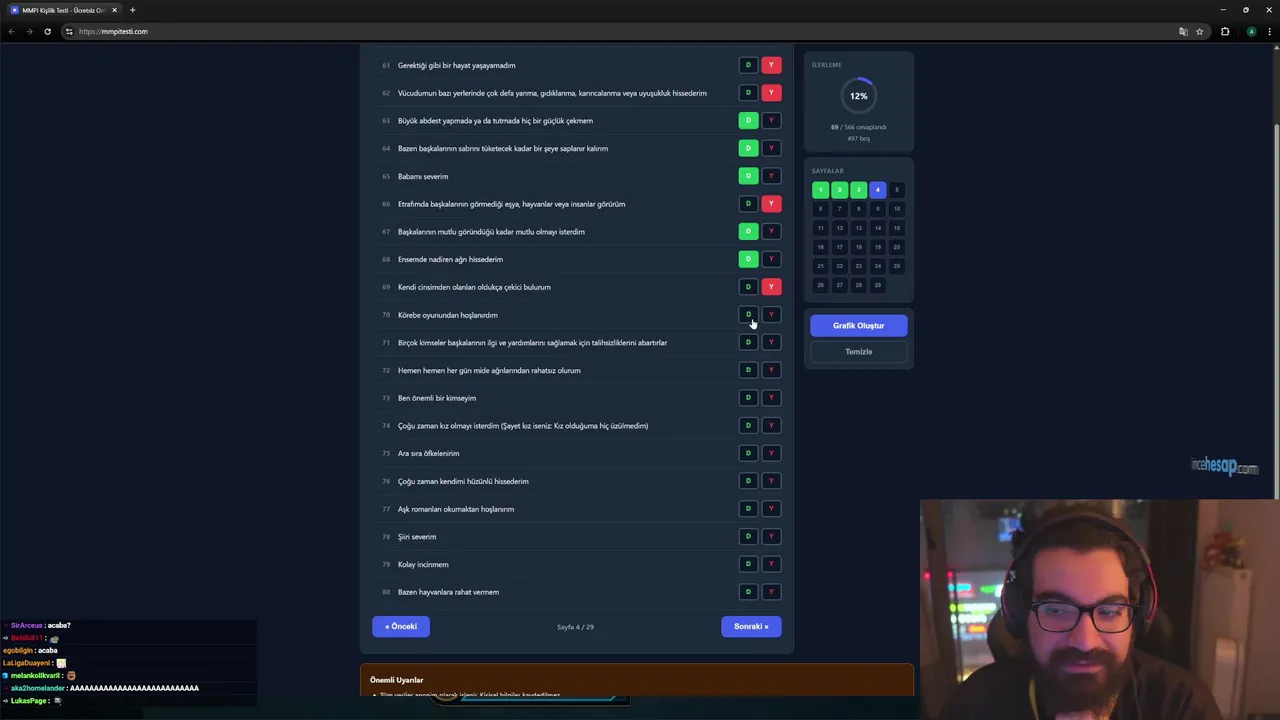Click chat username SirArceus
Image resolution: width=1280 pixels, height=720 pixels.
coord(27,625)
